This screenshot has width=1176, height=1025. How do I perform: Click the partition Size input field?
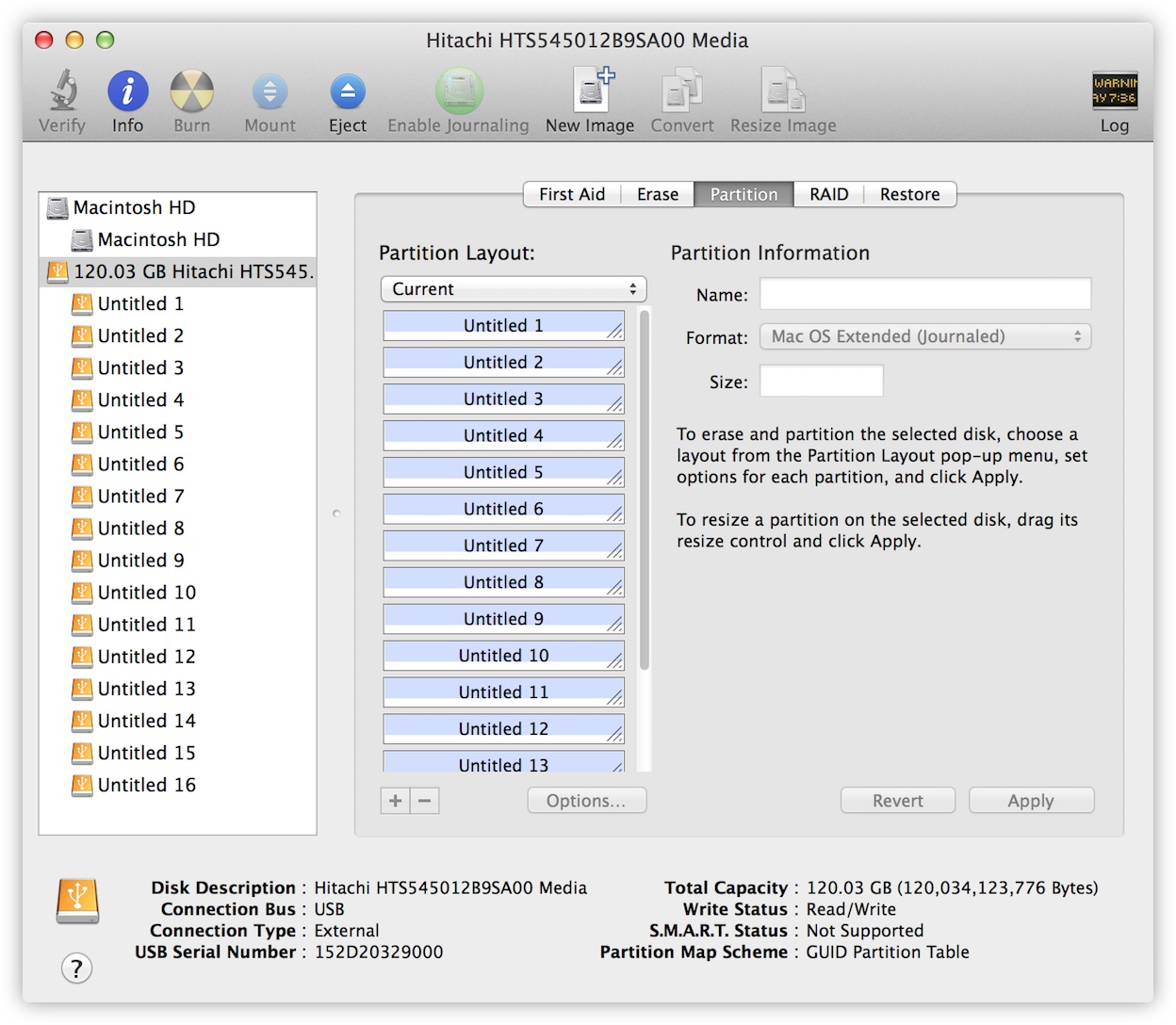pos(822,381)
